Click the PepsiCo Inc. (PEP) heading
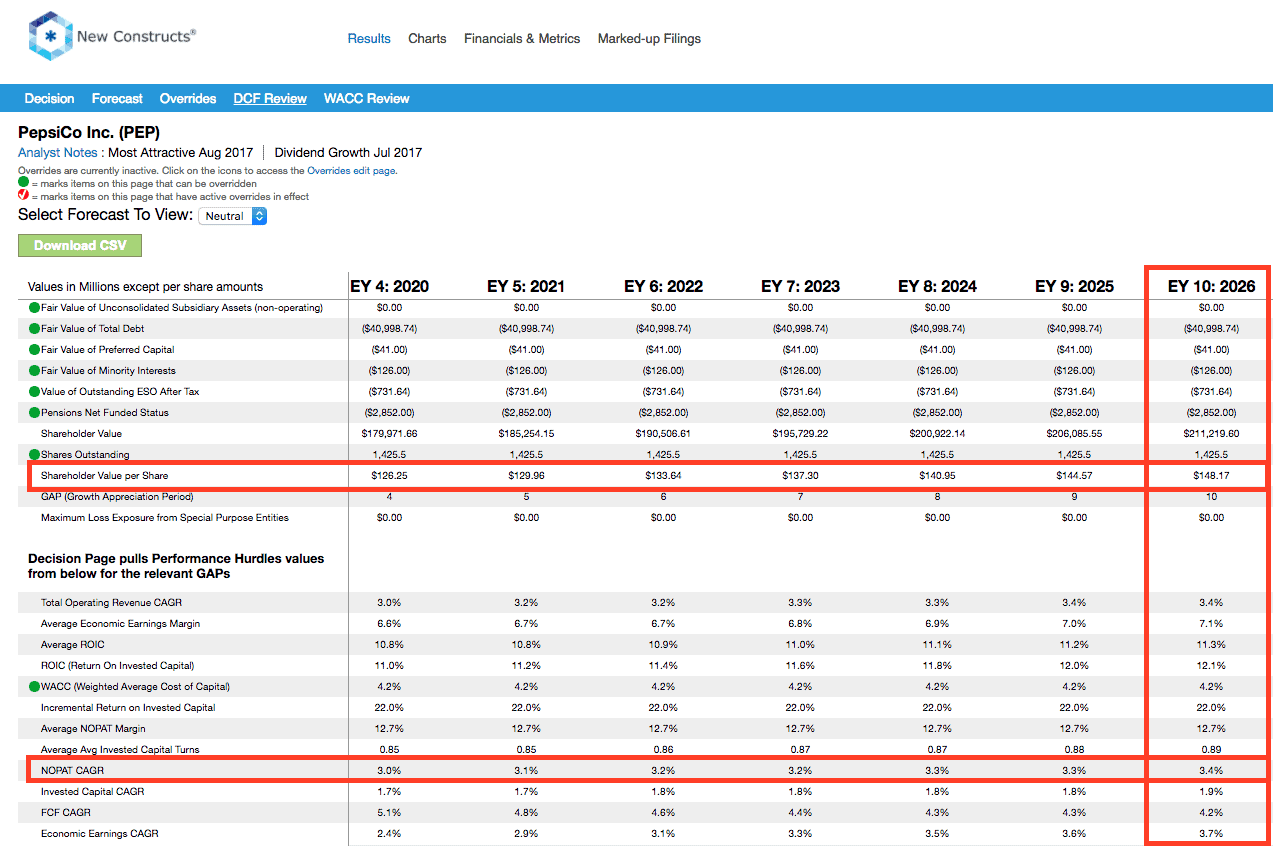The width and height of the screenshot is (1273, 846). click(89, 132)
